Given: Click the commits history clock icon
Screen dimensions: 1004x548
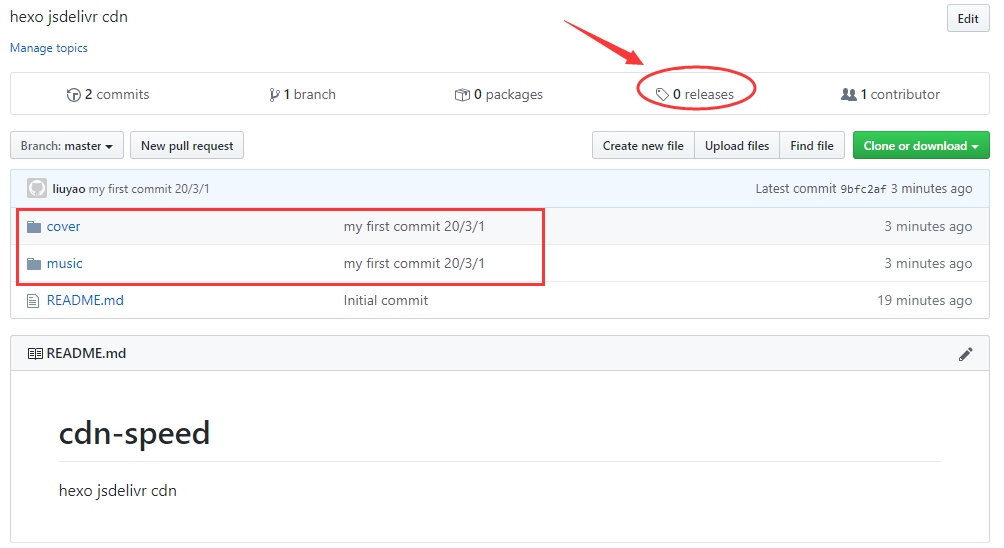Looking at the screenshot, I should click(74, 95).
